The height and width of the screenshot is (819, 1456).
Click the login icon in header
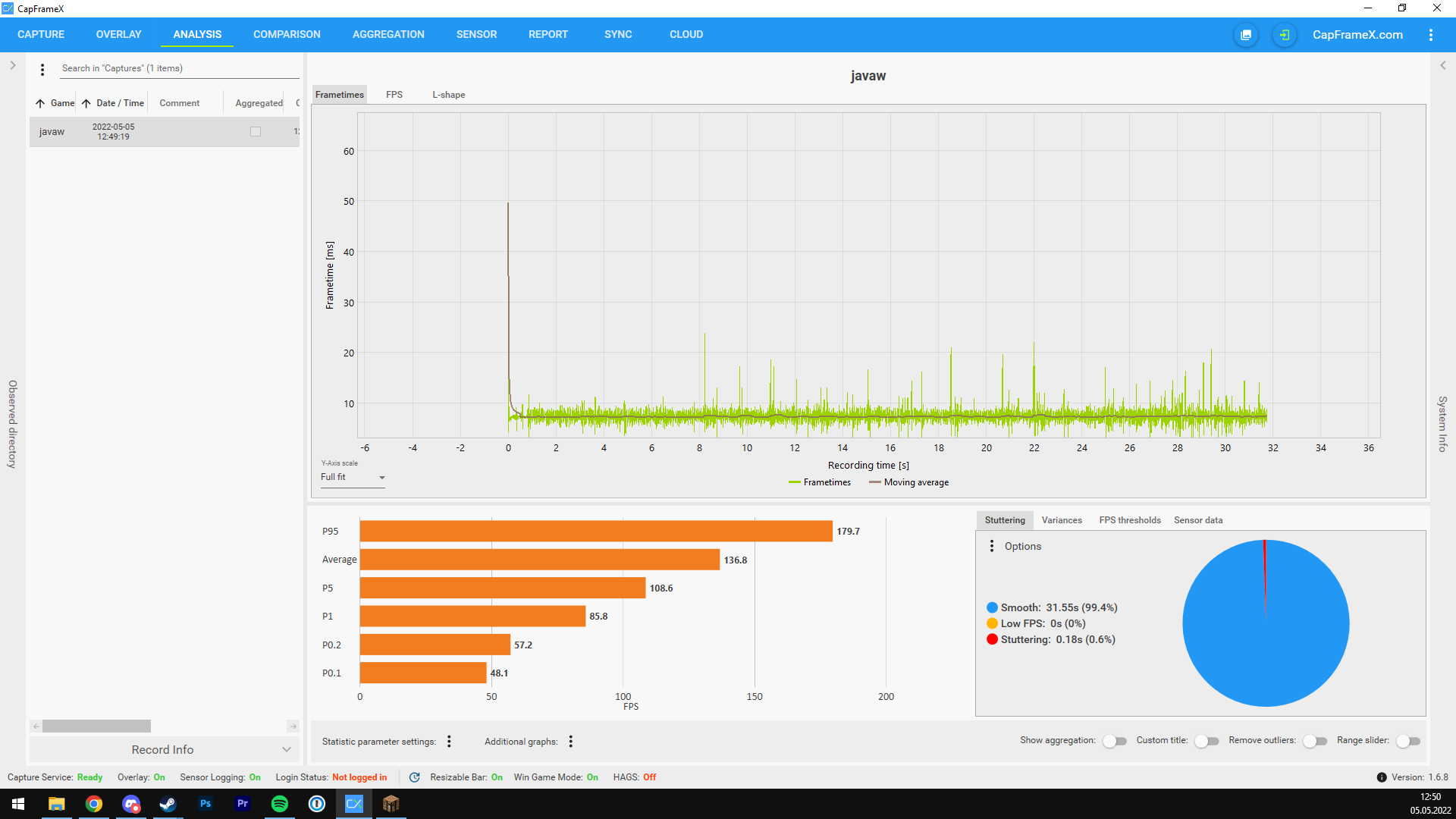1284,35
